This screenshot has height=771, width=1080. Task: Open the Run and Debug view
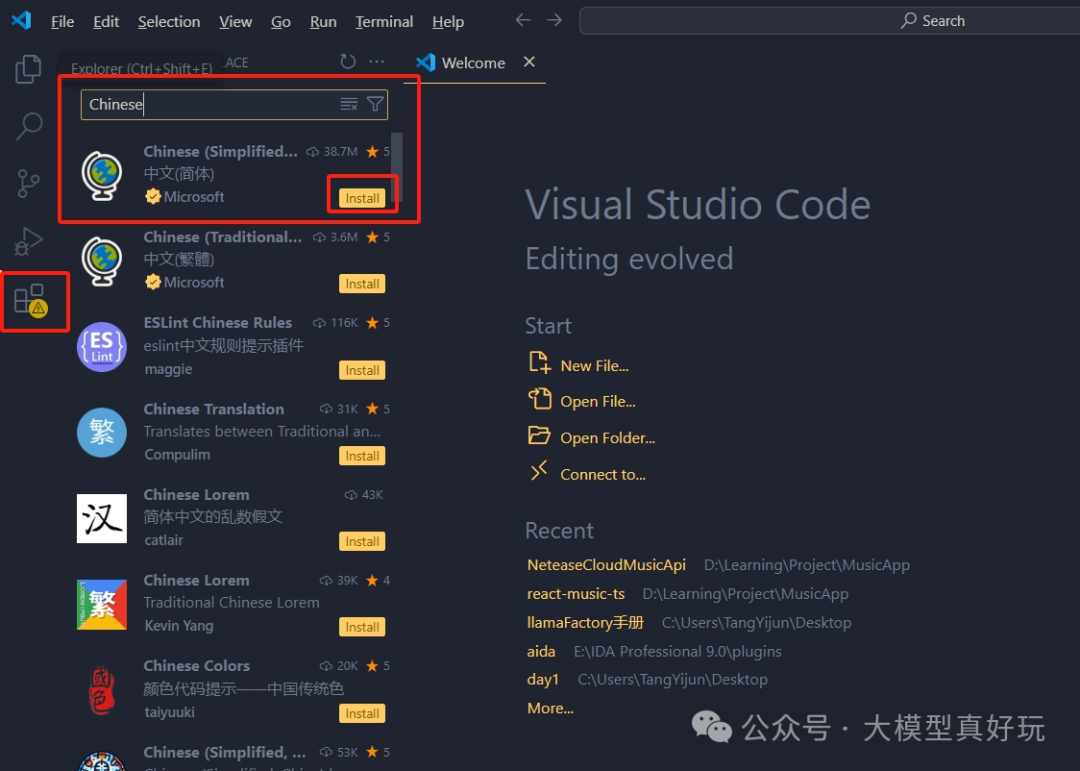(x=27, y=240)
